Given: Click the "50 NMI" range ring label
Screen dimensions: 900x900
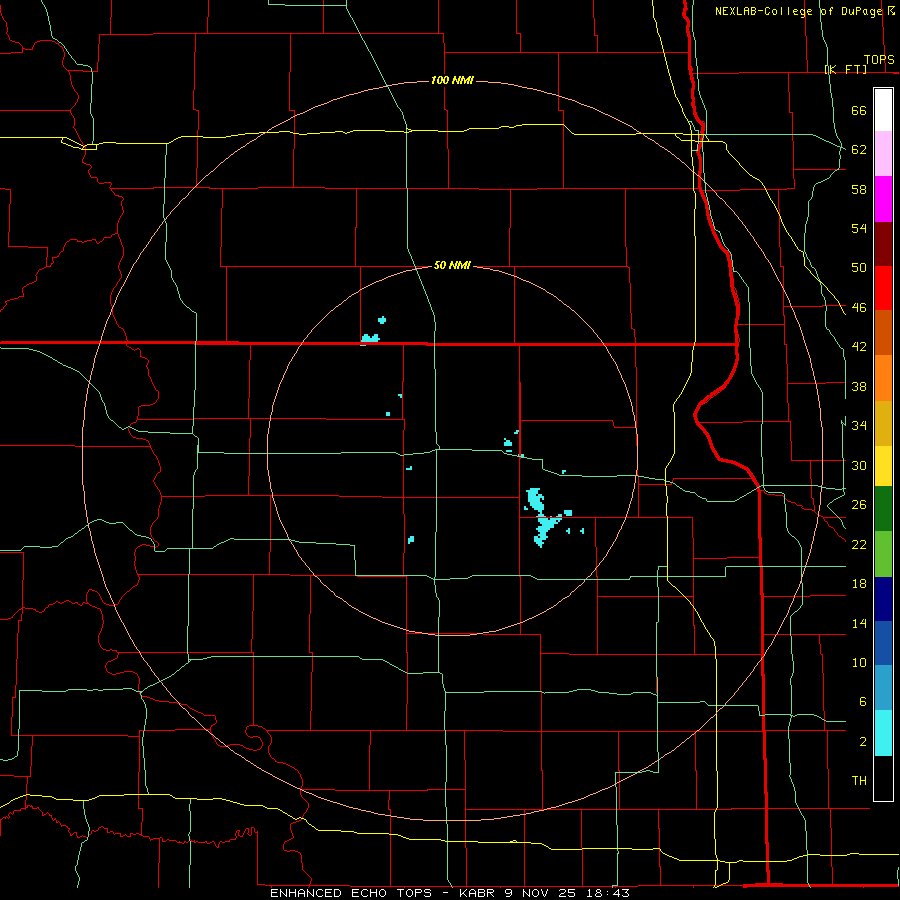Looking at the screenshot, I should pos(452,265).
